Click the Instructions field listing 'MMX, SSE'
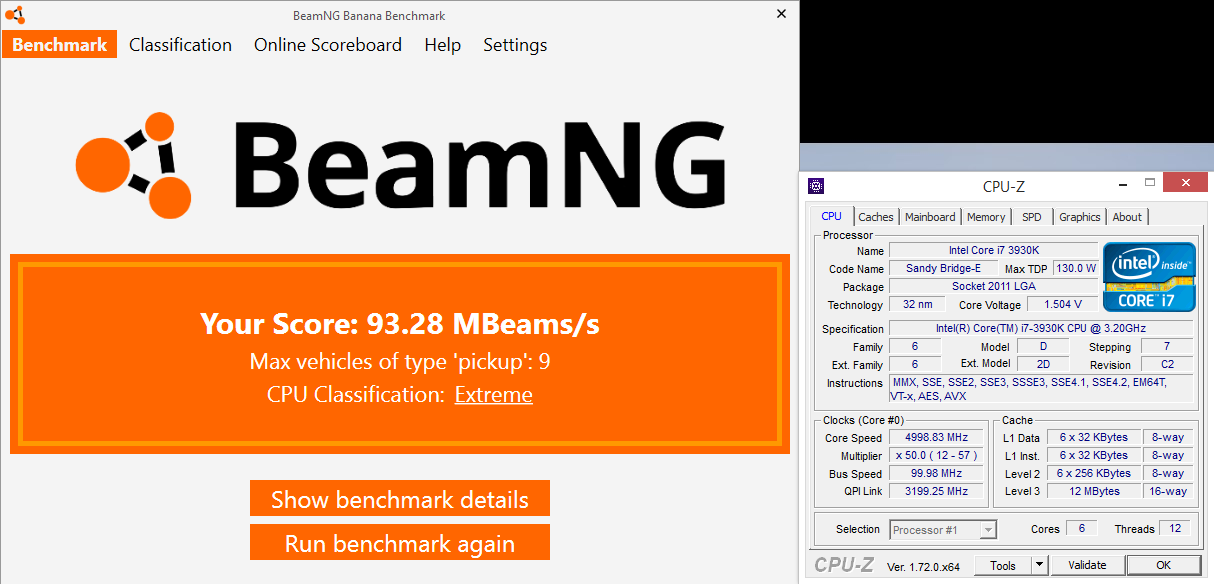The width and height of the screenshot is (1214, 584). 1041,388
